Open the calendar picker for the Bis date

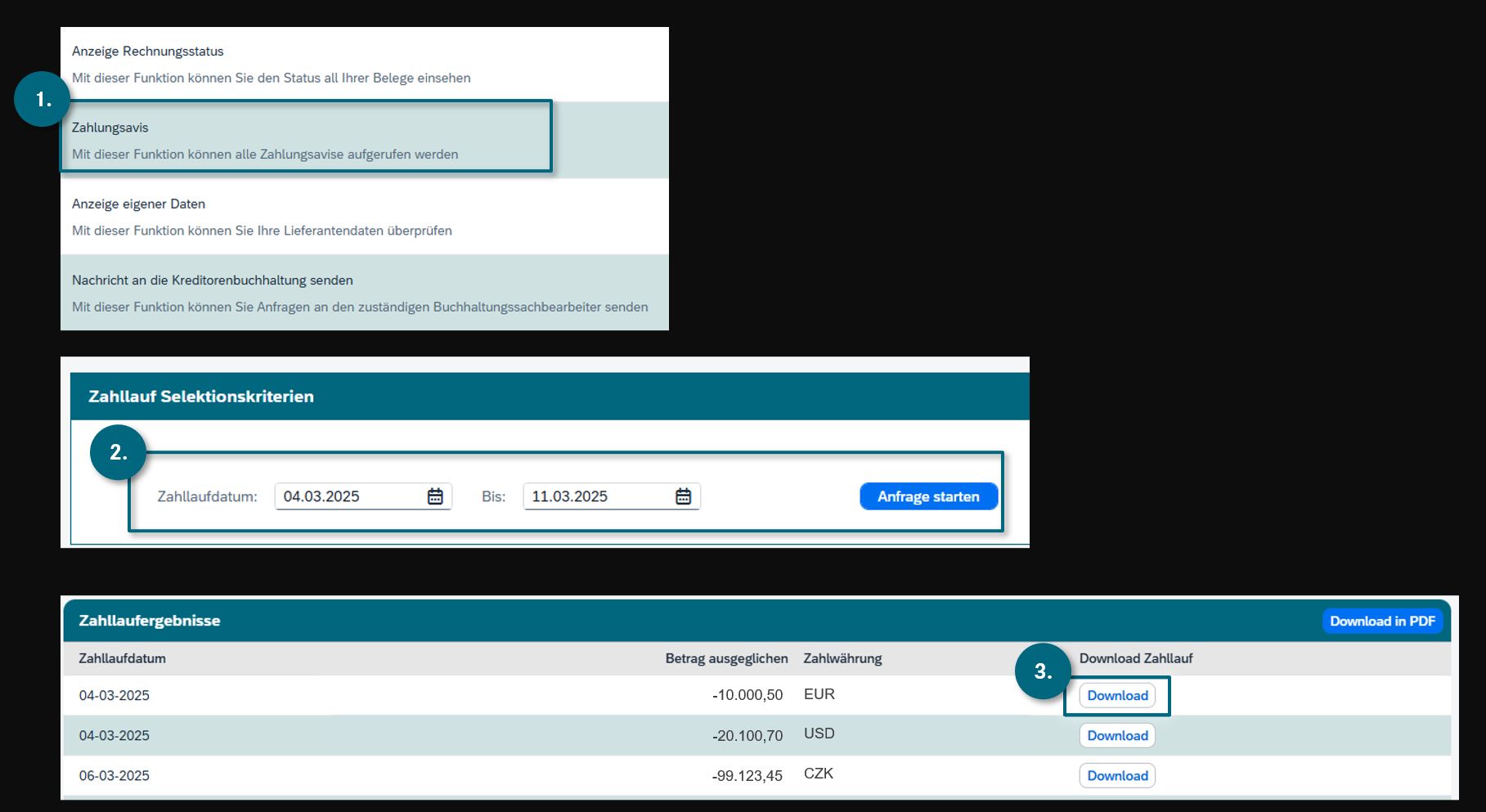(x=683, y=496)
